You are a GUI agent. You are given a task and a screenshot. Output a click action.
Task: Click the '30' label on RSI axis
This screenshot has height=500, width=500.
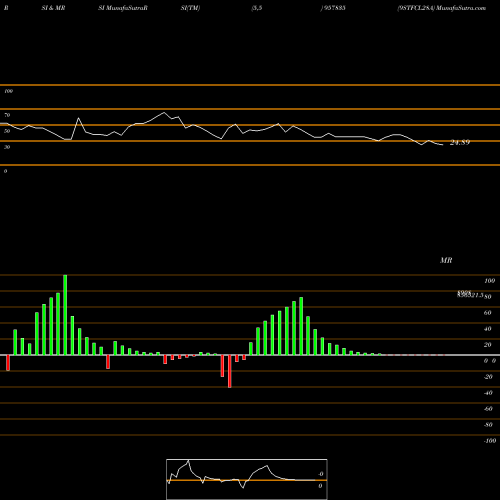tap(7, 147)
